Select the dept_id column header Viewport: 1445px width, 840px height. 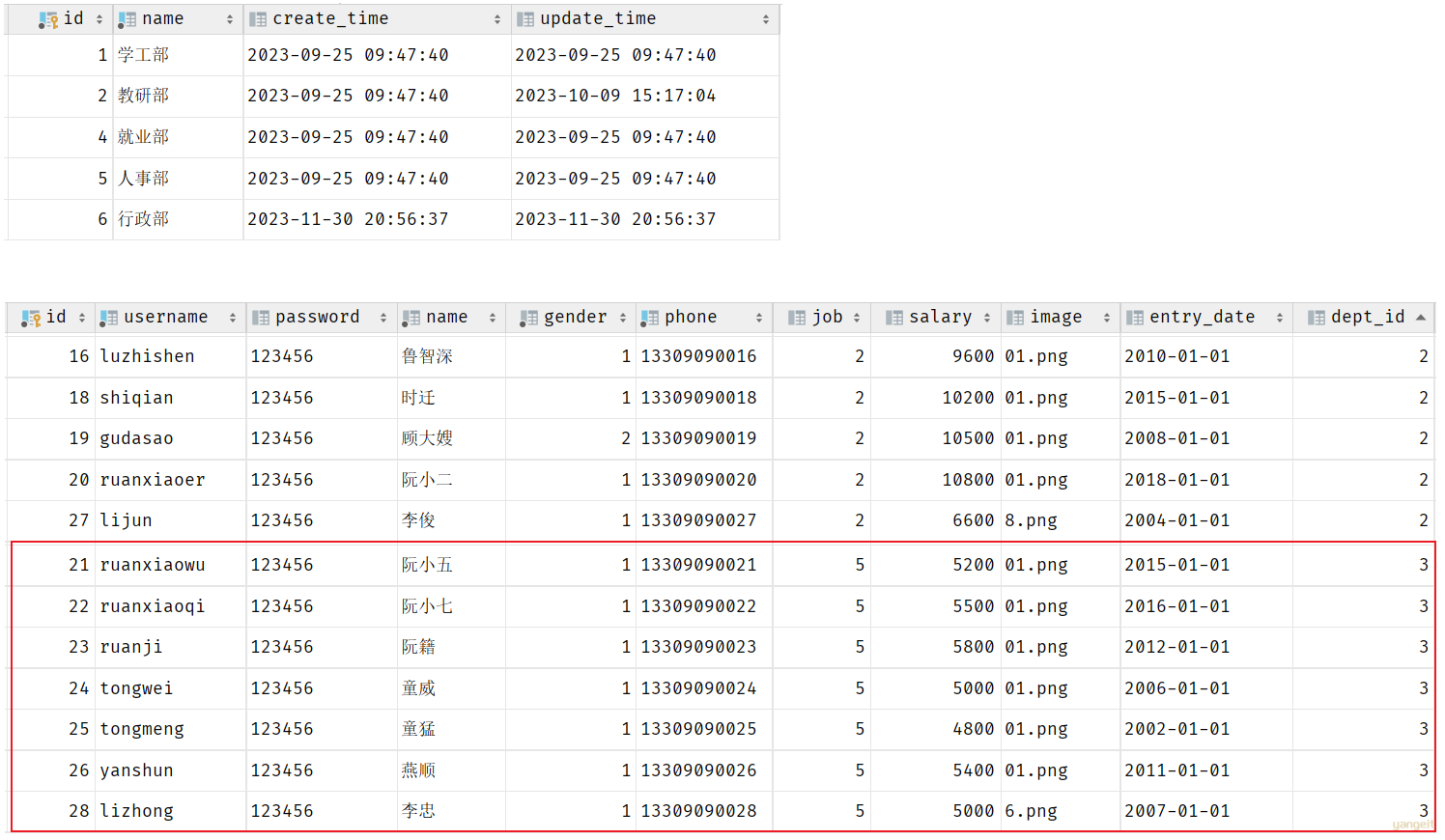(1364, 318)
